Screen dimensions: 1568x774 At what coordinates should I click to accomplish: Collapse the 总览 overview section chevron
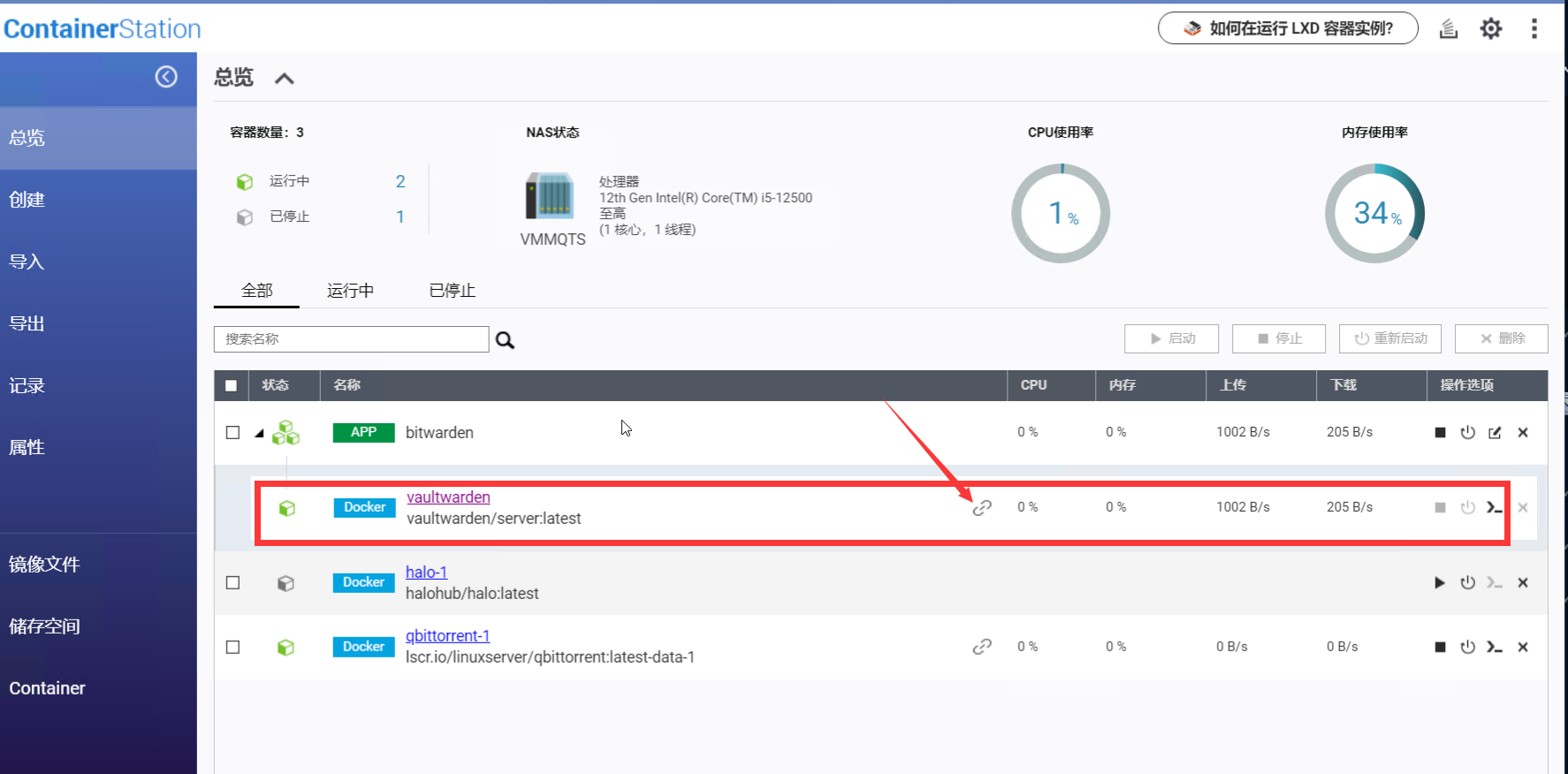(284, 79)
